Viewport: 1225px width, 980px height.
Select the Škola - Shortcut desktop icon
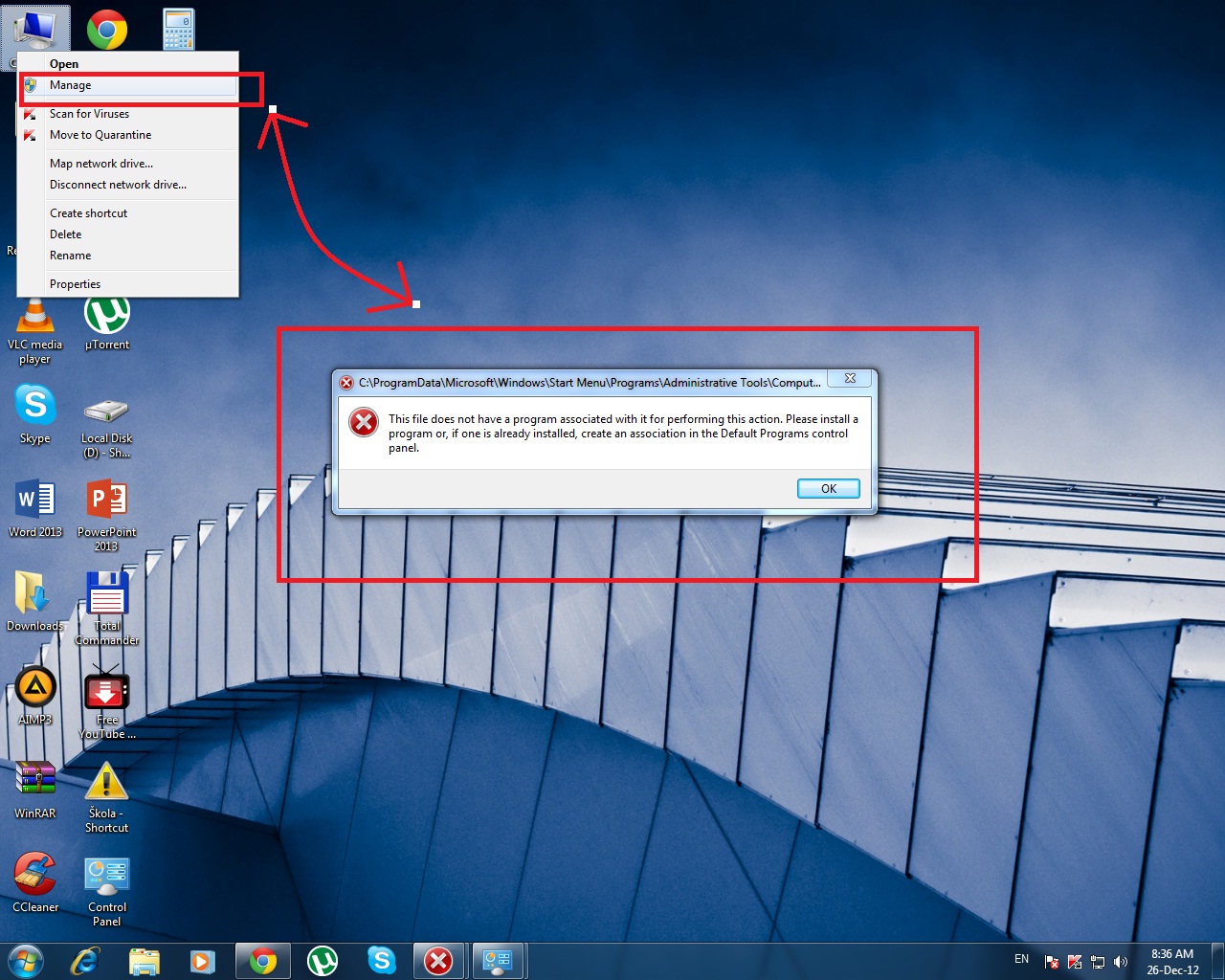pyautogui.click(x=106, y=797)
